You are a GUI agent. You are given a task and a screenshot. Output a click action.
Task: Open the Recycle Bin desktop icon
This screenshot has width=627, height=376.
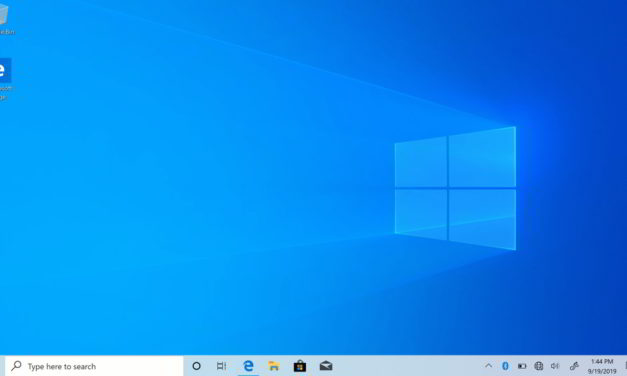[x=5, y=18]
